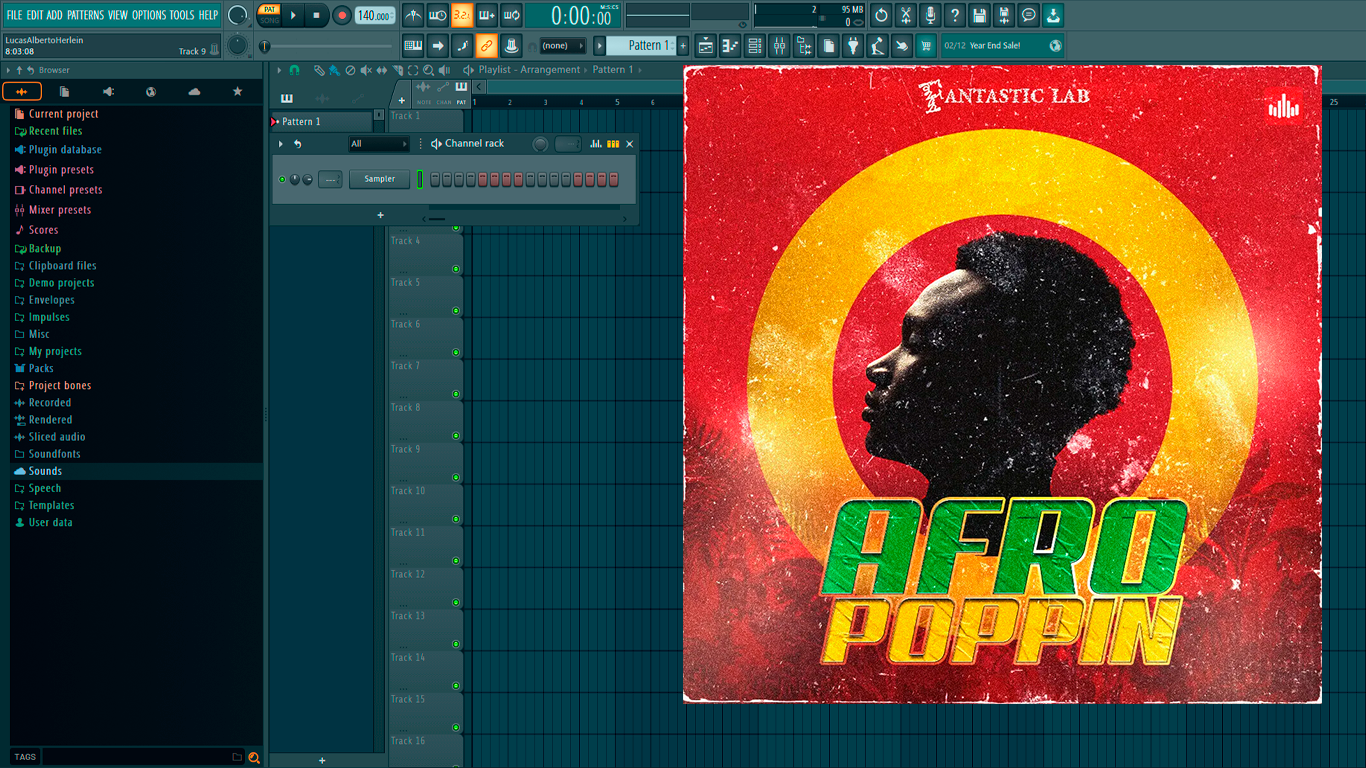Screen dimensions: 1366x768
Task: Click the 140.000 tempo field
Action: point(375,15)
